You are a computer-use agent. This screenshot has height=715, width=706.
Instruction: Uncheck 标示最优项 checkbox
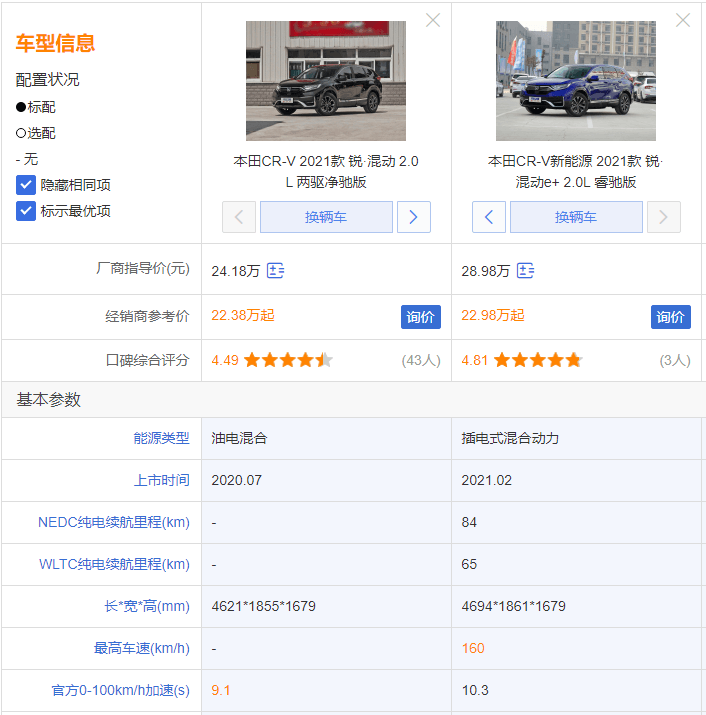coord(26,211)
